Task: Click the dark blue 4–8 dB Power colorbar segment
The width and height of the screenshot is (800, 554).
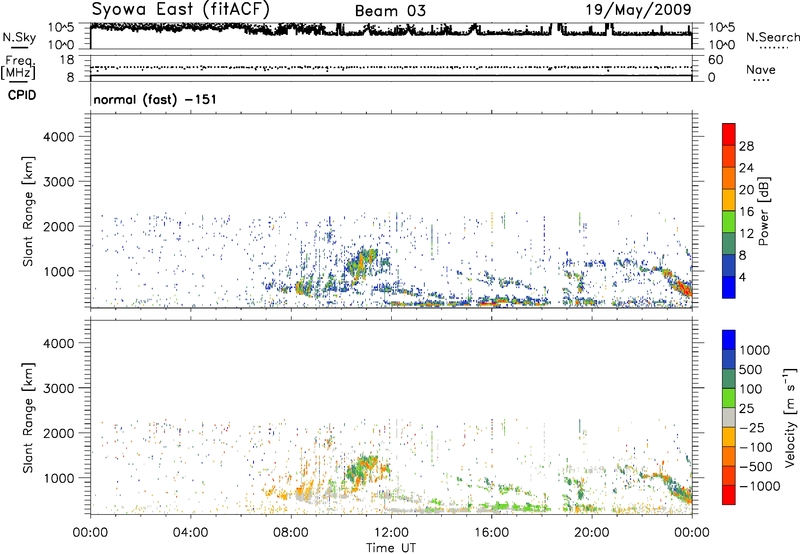Action: [729, 265]
